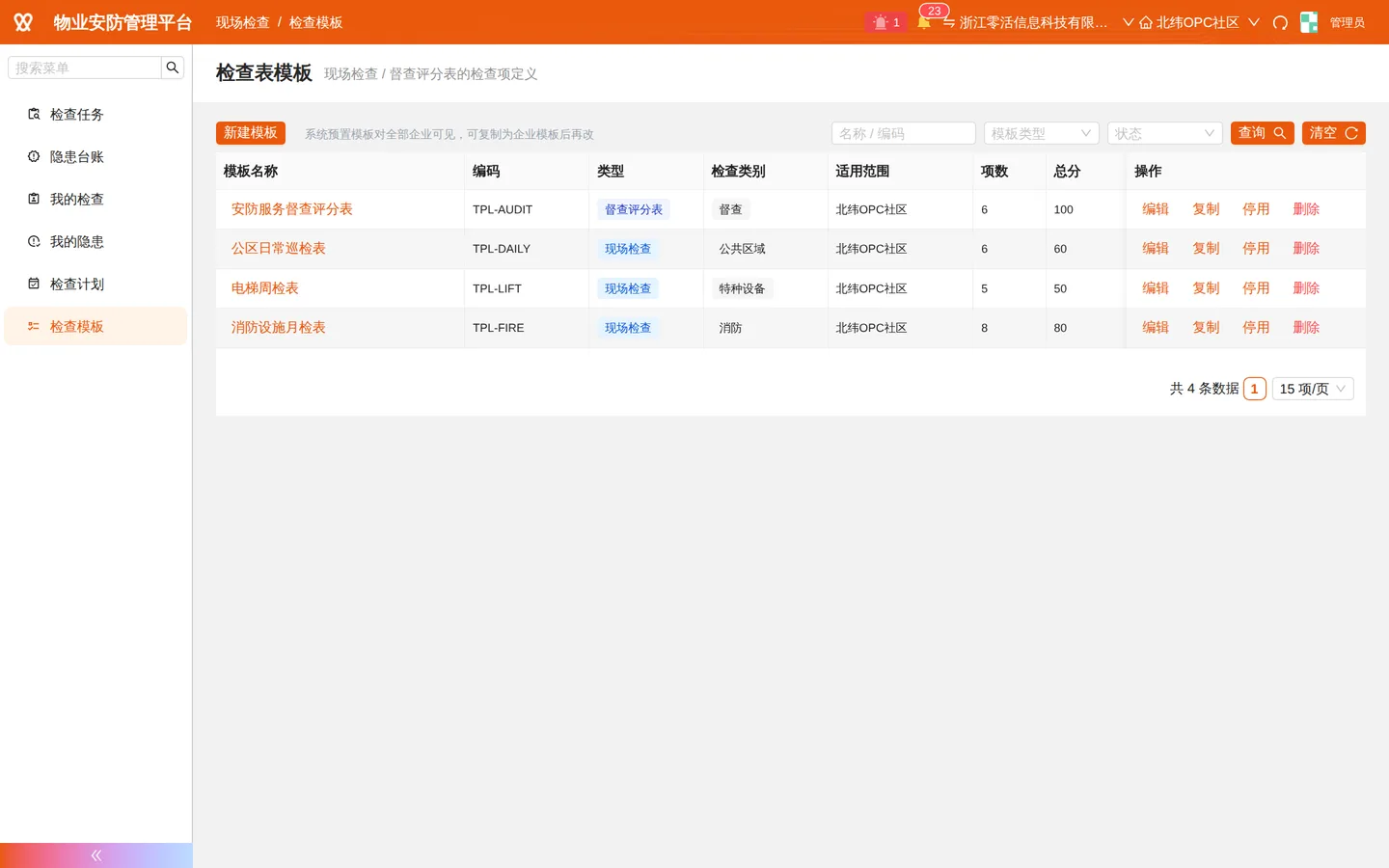Go to 我的检查 menu item
The height and width of the screenshot is (868, 1389).
[95, 199]
